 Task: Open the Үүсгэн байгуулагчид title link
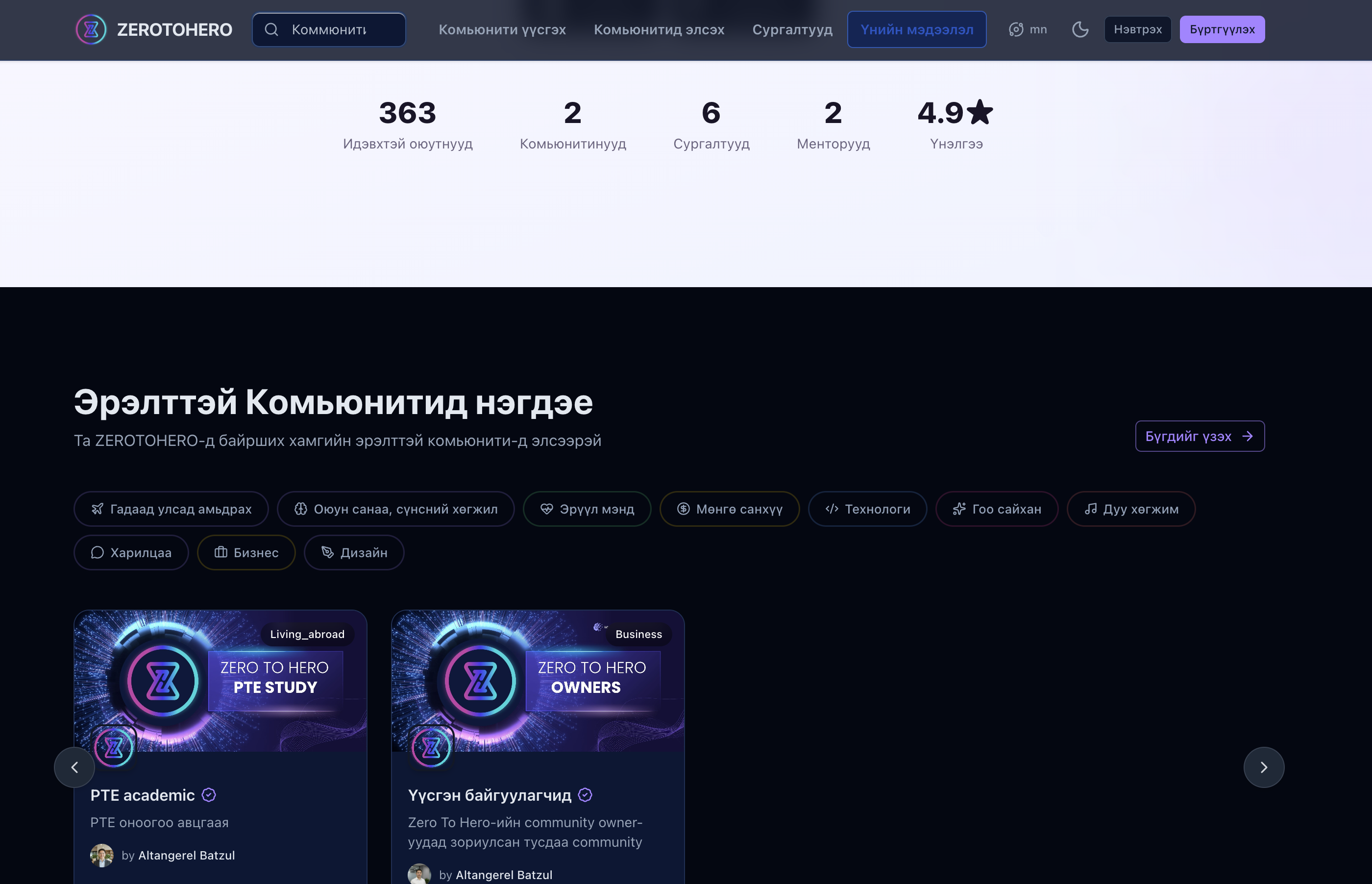tap(490, 795)
